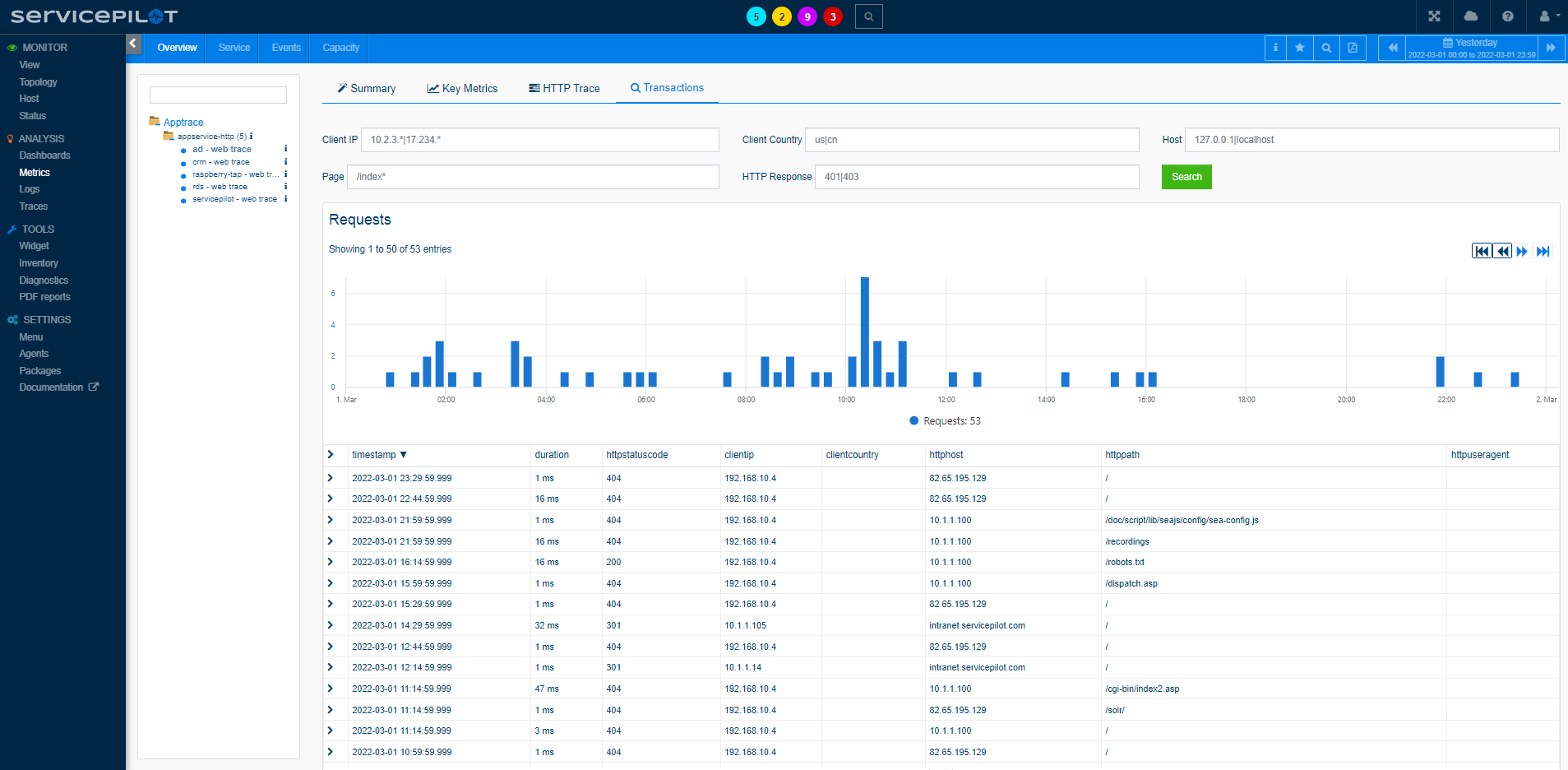Open the user account dropdown

click(x=1548, y=16)
